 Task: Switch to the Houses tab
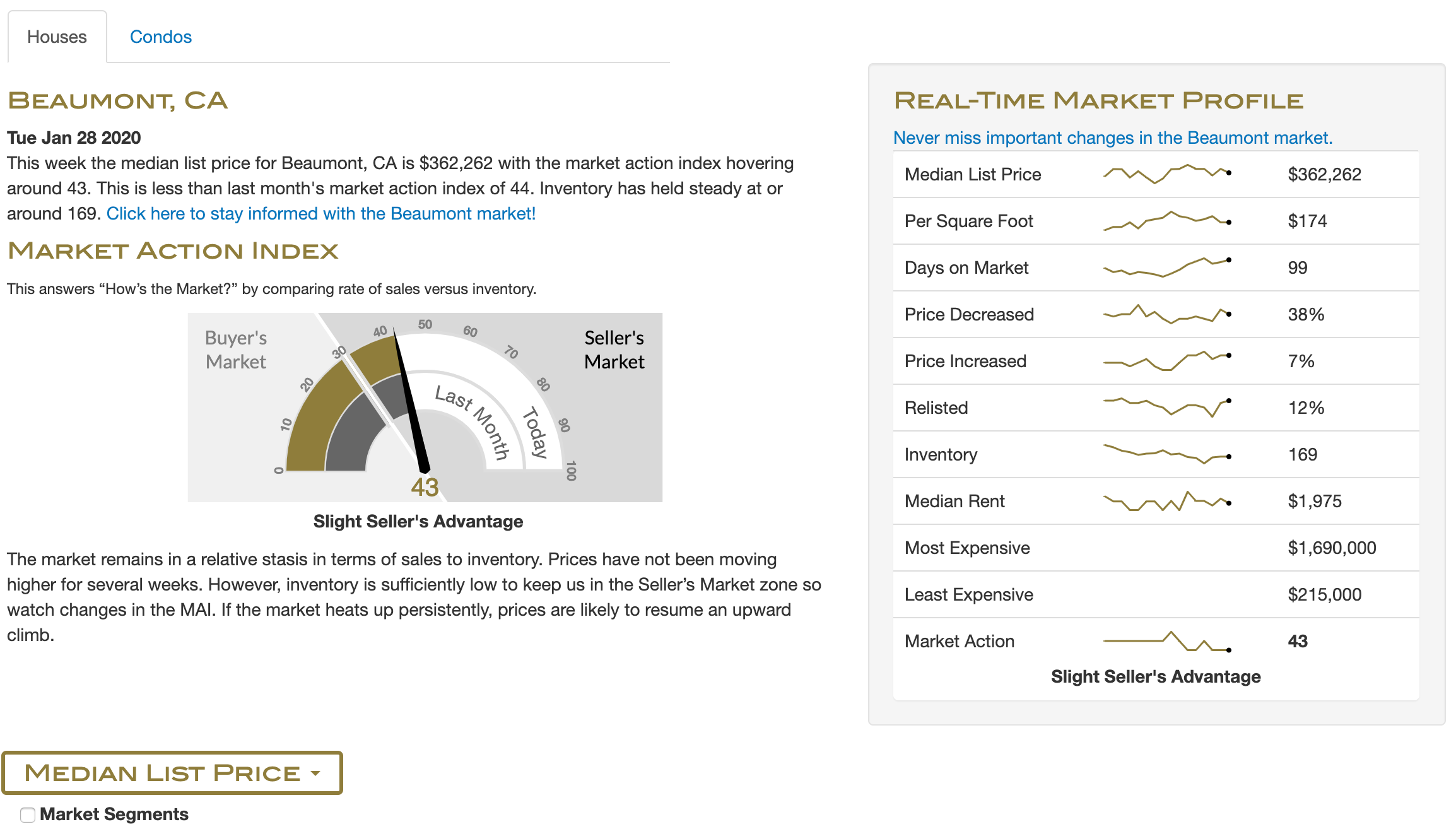click(x=57, y=37)
